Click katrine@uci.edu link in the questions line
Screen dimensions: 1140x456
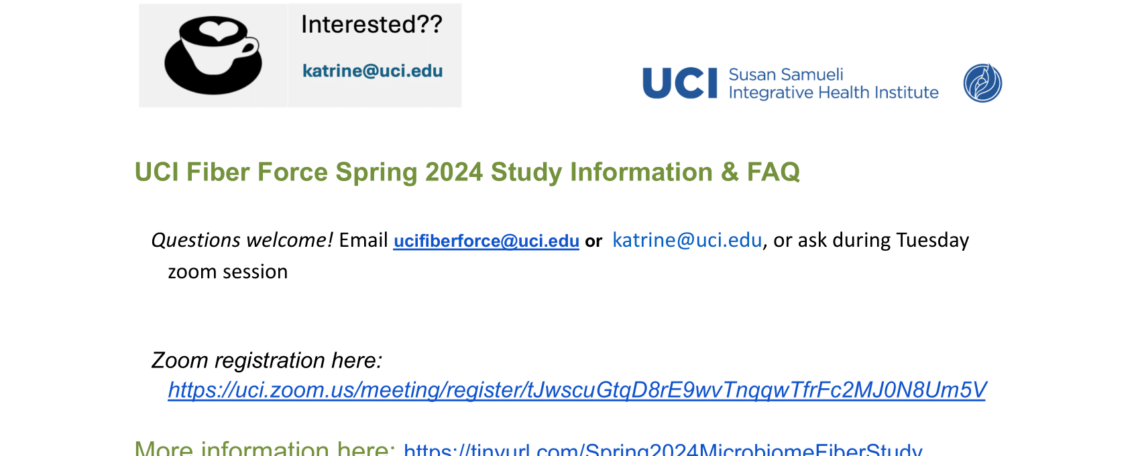pos(687,240)
